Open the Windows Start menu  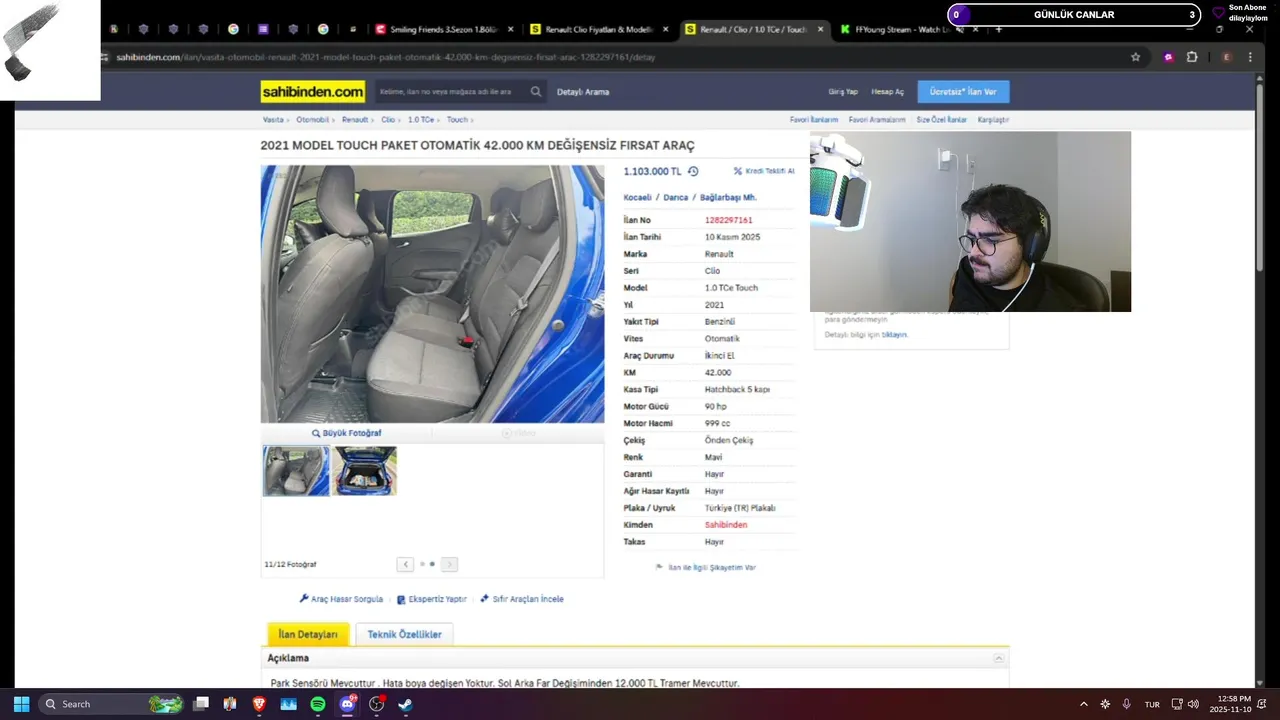(x=22, y=704)
